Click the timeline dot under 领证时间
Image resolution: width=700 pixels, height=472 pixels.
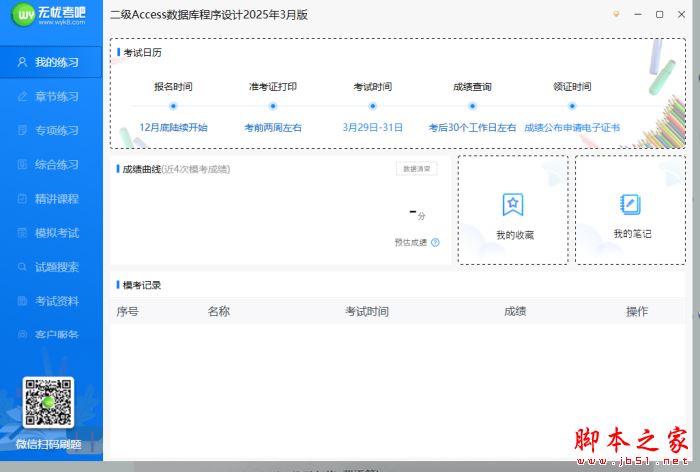coord(572,106)
